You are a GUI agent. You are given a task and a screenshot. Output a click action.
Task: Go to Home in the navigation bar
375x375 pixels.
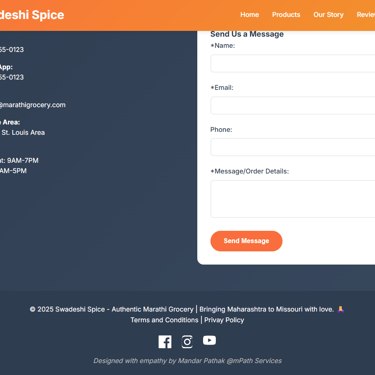coord(250,15)
